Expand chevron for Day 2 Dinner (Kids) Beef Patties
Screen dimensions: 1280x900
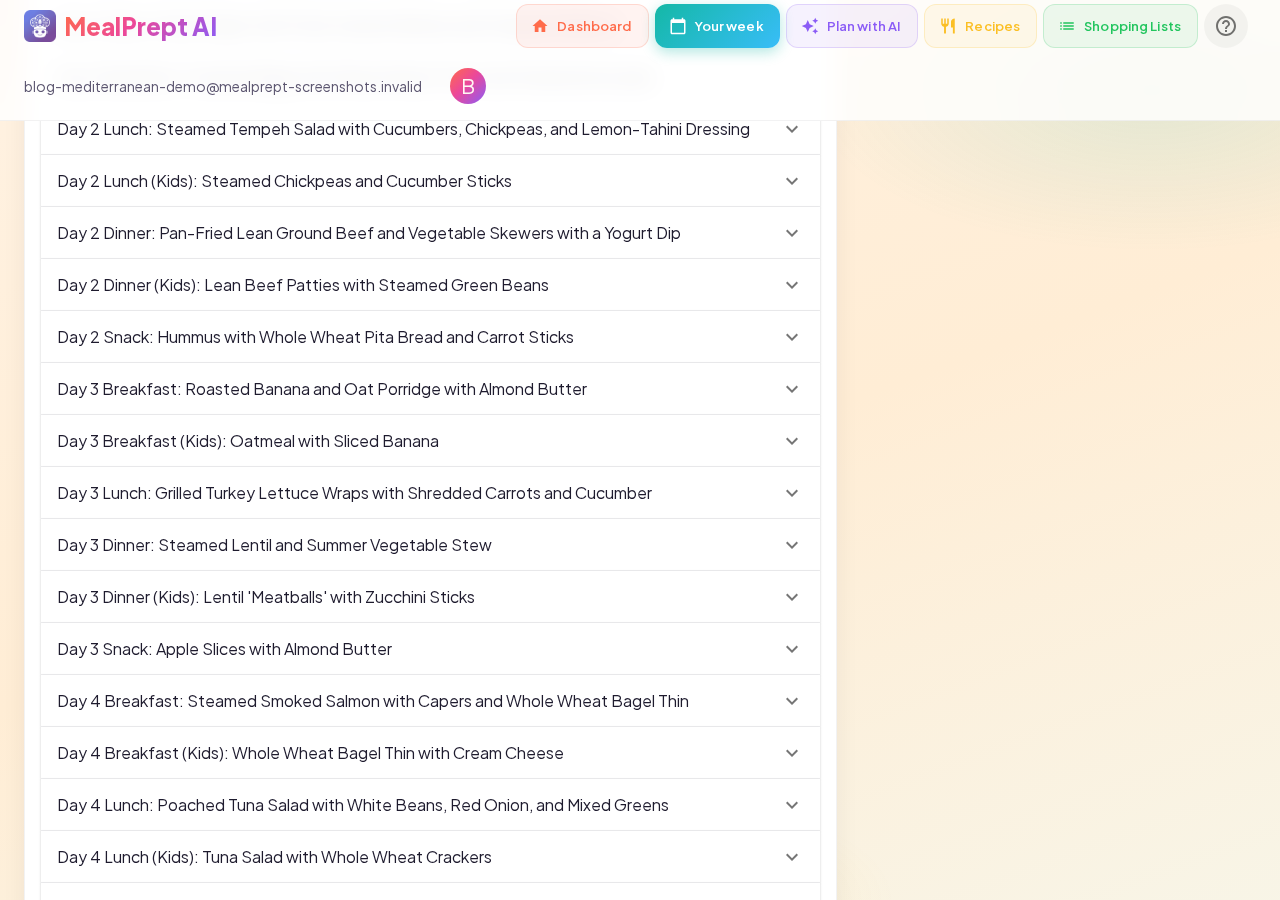792,285
